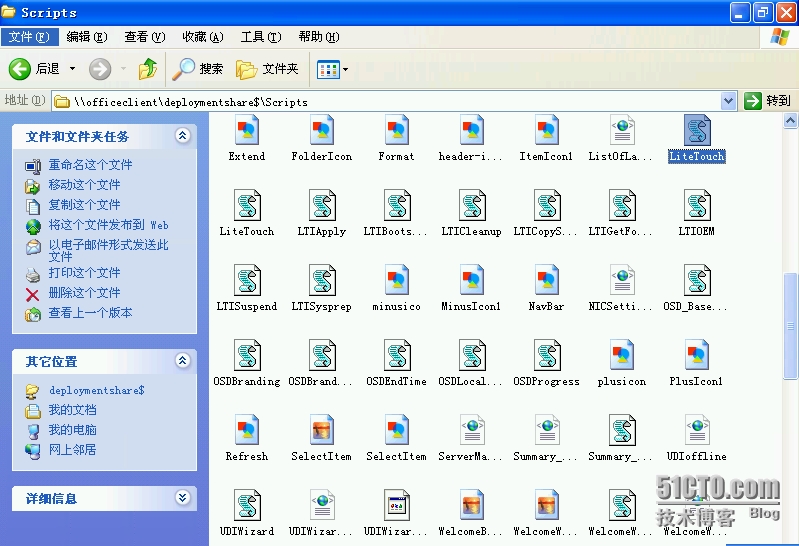Click 查看上一个版本 link
Image resolution: width=799 pixels, height=546 pixels.
click(x=90, y=313)
